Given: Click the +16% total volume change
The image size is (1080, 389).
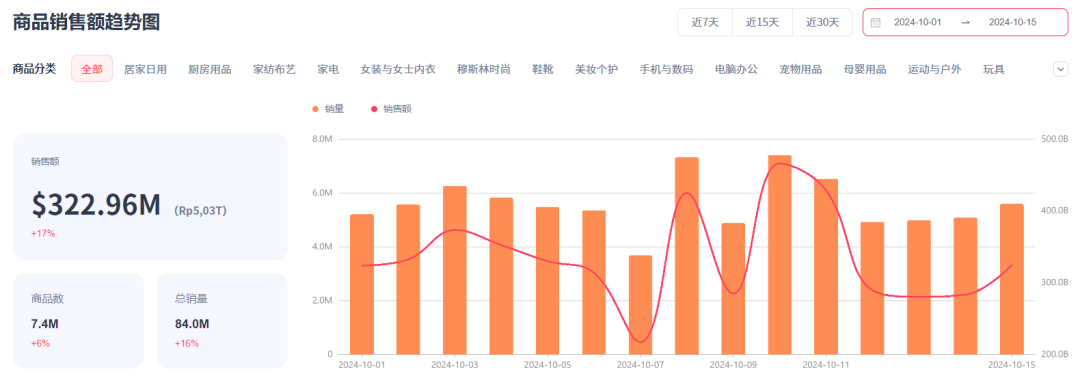Looking at the screenshot, I should click(x=187, y=343).
